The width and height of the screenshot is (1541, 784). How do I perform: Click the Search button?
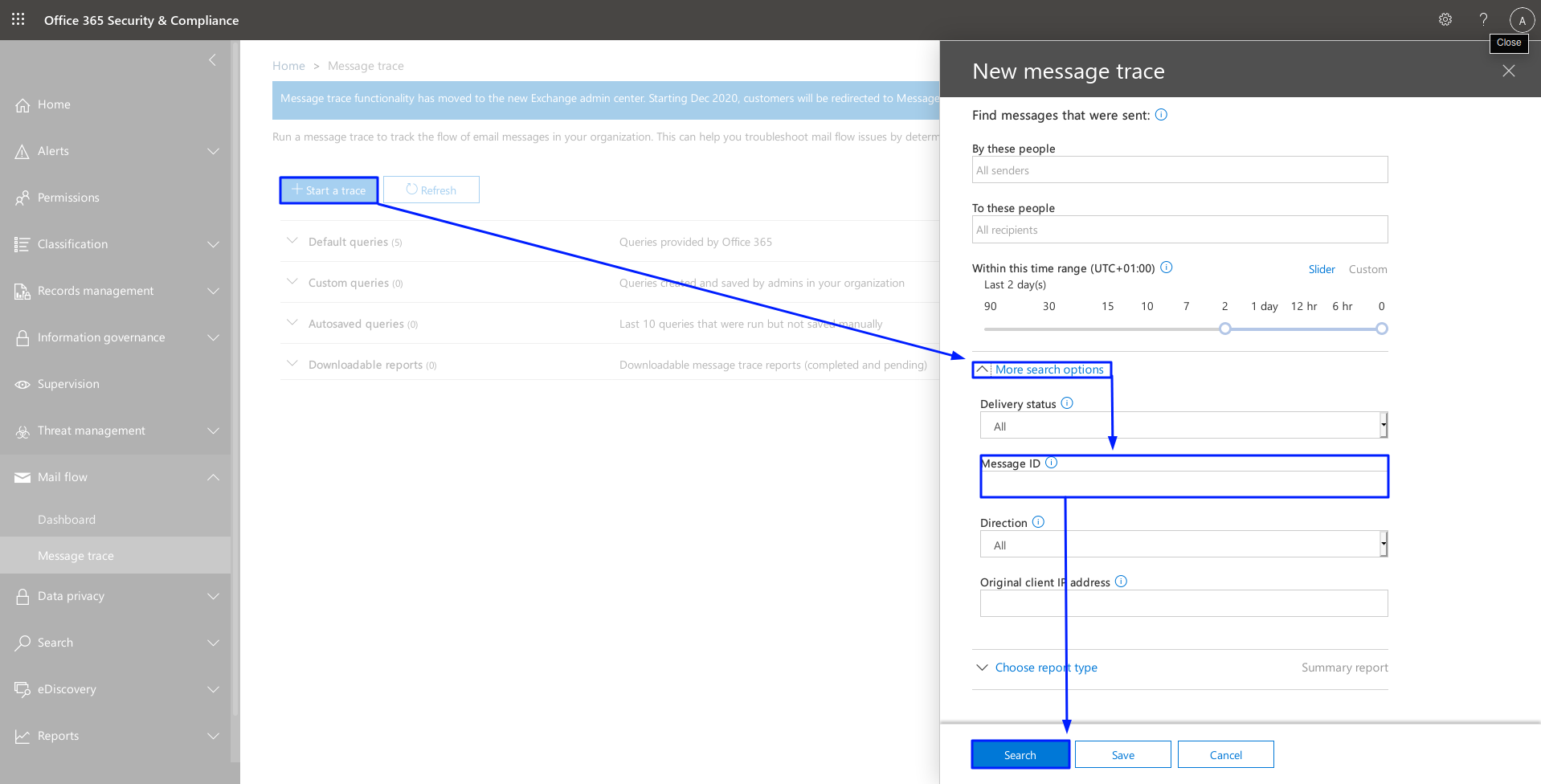coord(1020,754)
